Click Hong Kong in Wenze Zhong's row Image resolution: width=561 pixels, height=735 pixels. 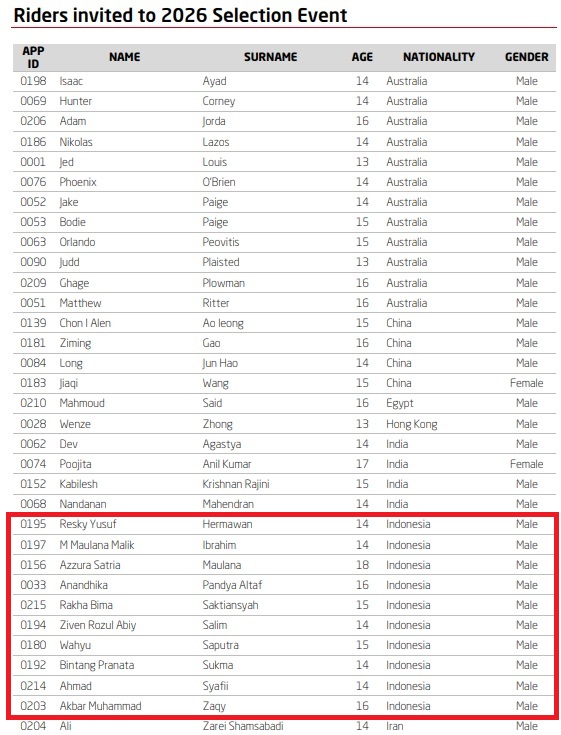click(x=411, y=424)
